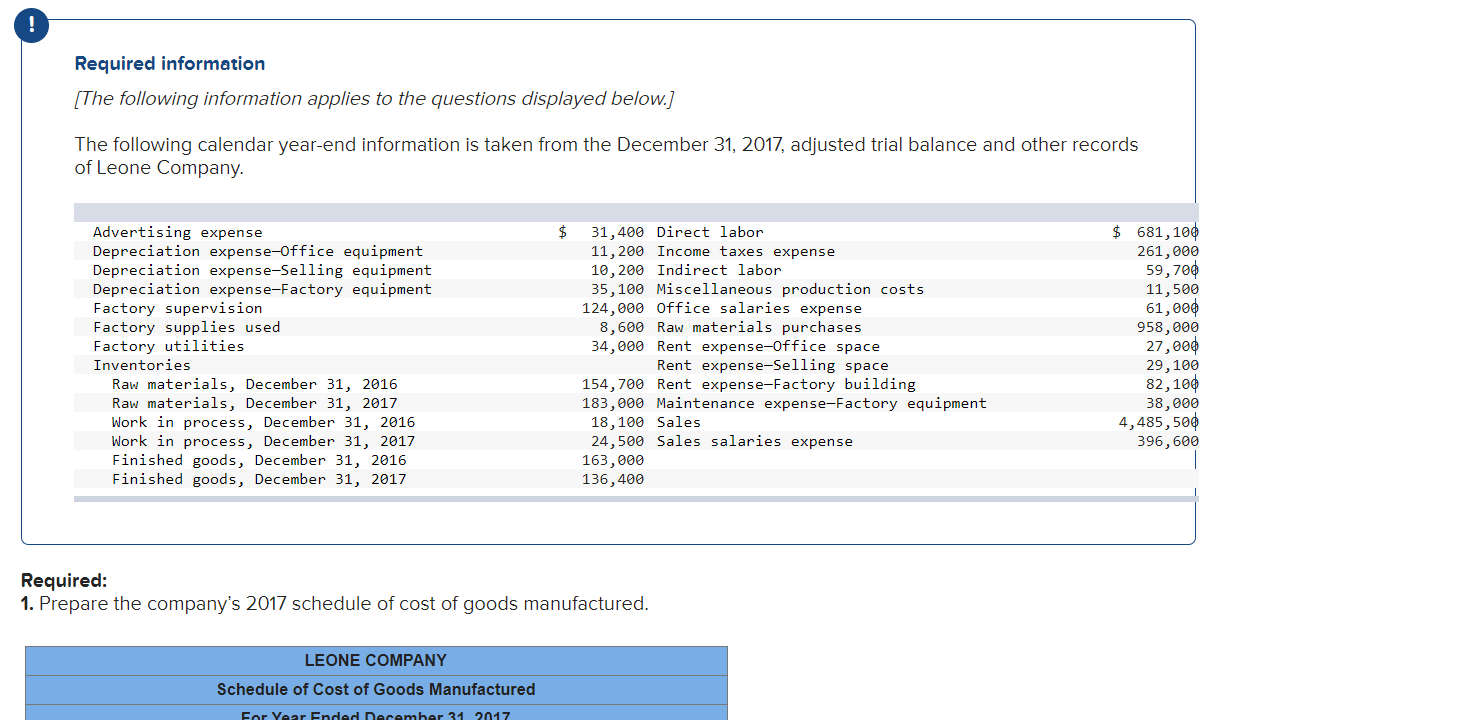Click "Miscellaneous production costs" label

pyautogui.click(x=791, y=289)
